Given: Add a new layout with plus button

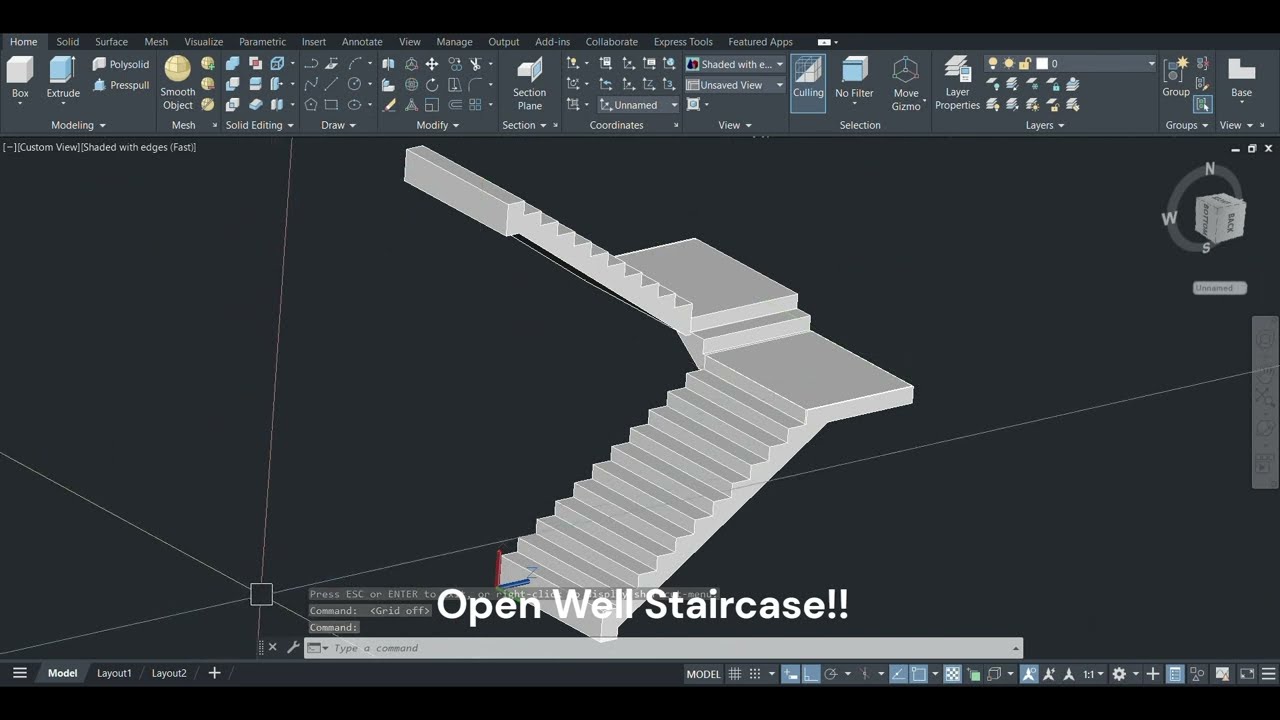Looking at the screenshot, I should [214, 673].
